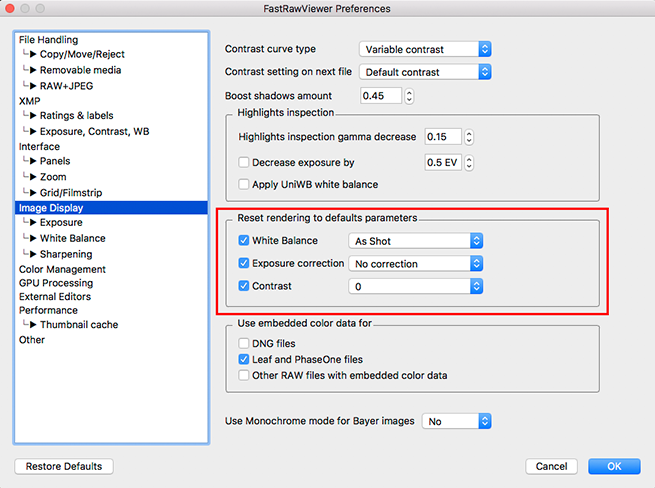Image resolution: width=655 pixels, height=488 pixels.
Task: Uncheck Leaf and PhaseOne files checkbox
Action: (x=244, y=359)
